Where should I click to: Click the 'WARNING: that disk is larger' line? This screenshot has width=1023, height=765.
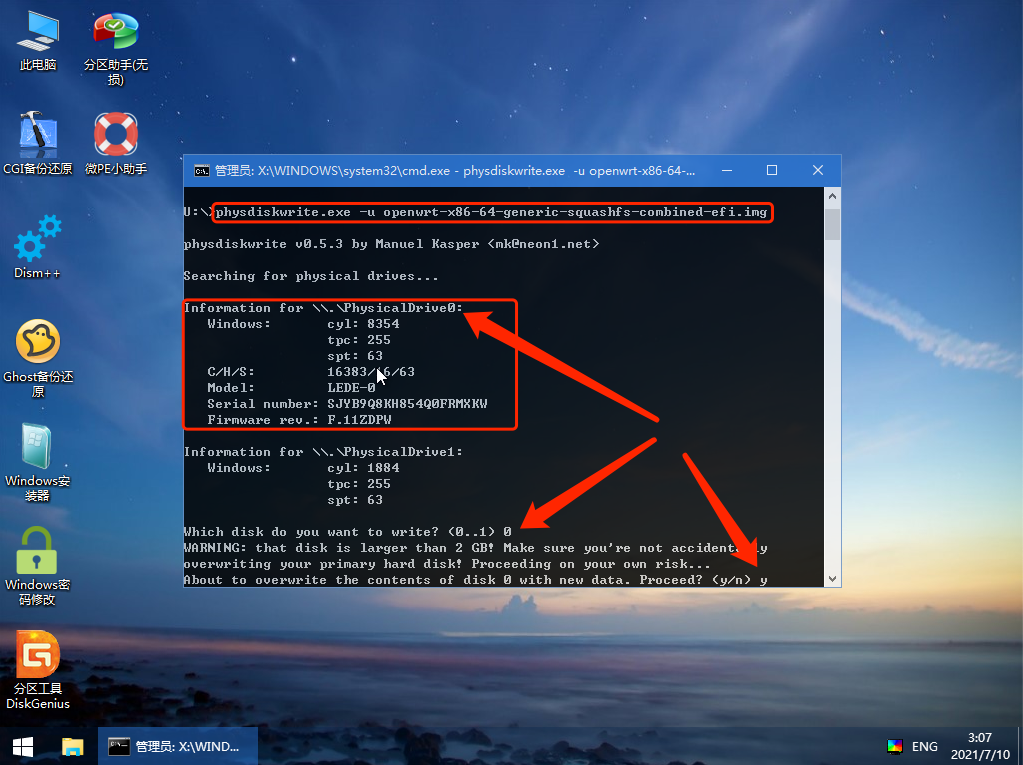476,548
